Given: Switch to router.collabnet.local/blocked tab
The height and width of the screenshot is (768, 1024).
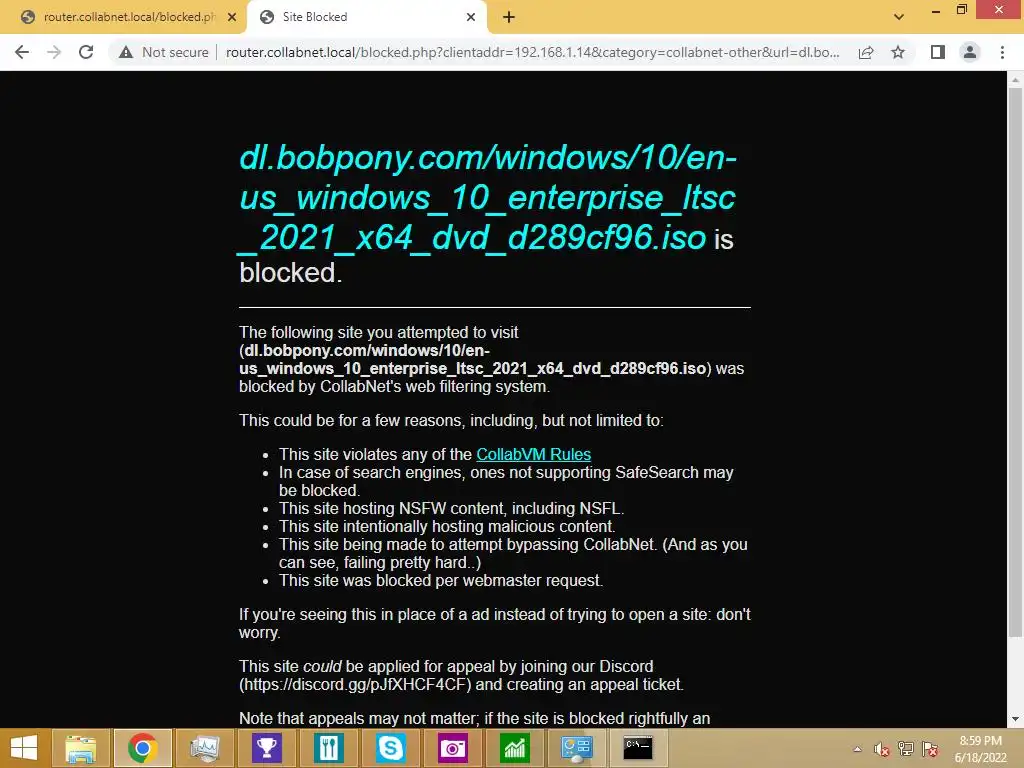Looking at the screenshot, I should [x=121, y=17].
